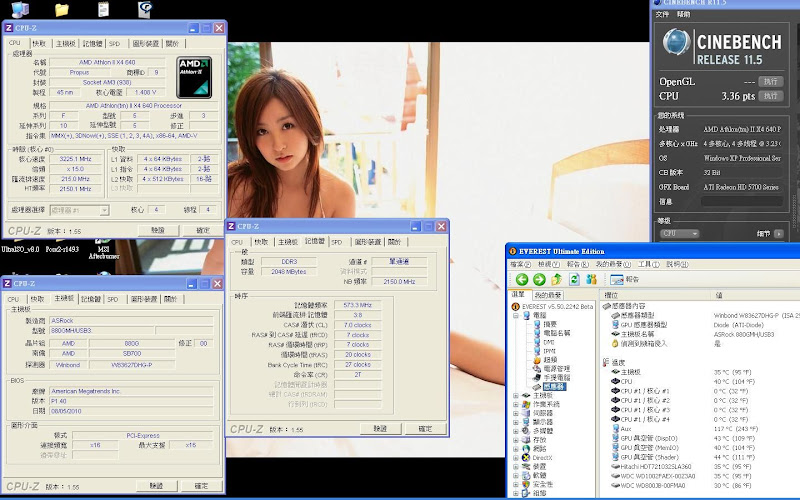800x500 pixels.
Task: Click the 573.3 MHz memory frequency value
Action: click(358, 305)
